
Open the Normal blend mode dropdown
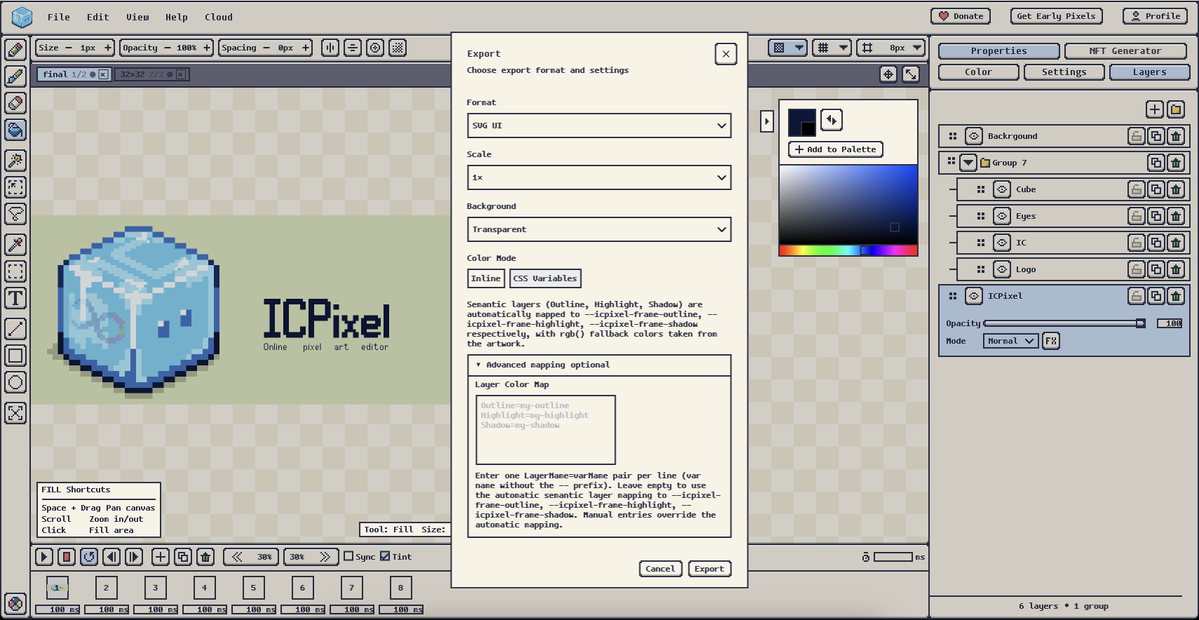pos(1010,341)
